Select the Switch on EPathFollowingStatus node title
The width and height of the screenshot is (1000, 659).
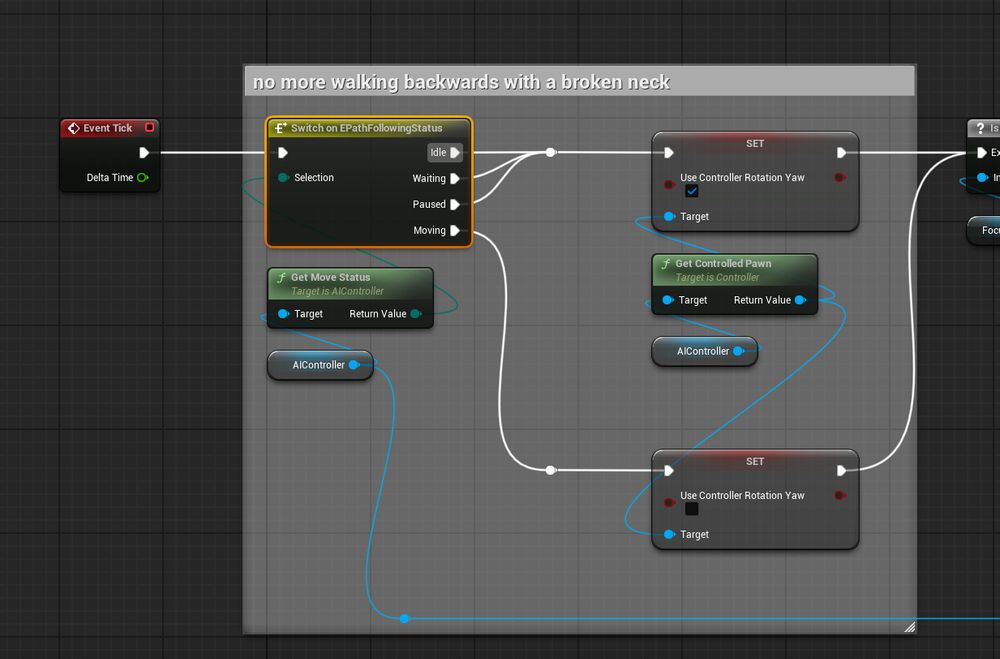(367, 128)
